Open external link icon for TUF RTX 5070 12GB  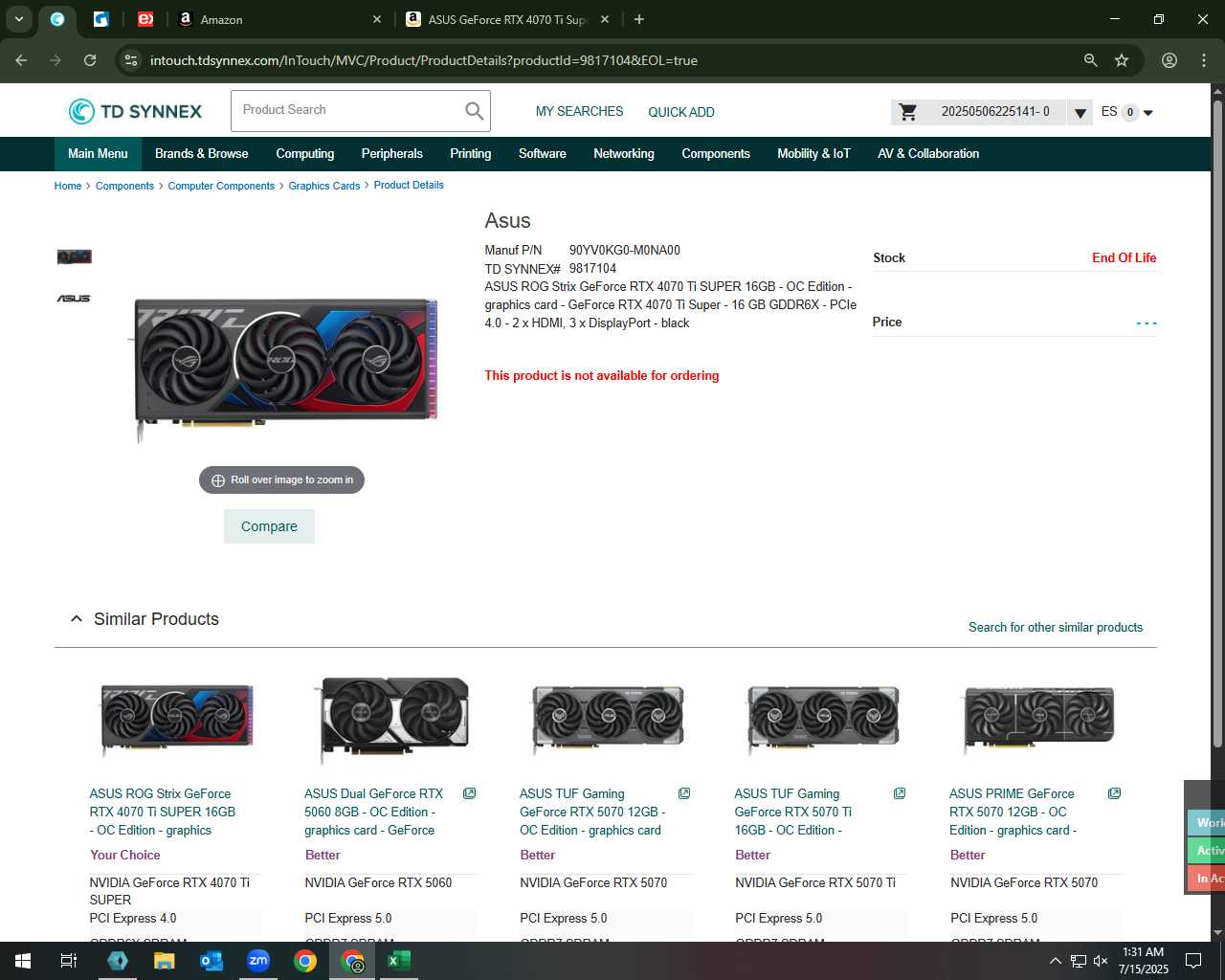point(684,793)
